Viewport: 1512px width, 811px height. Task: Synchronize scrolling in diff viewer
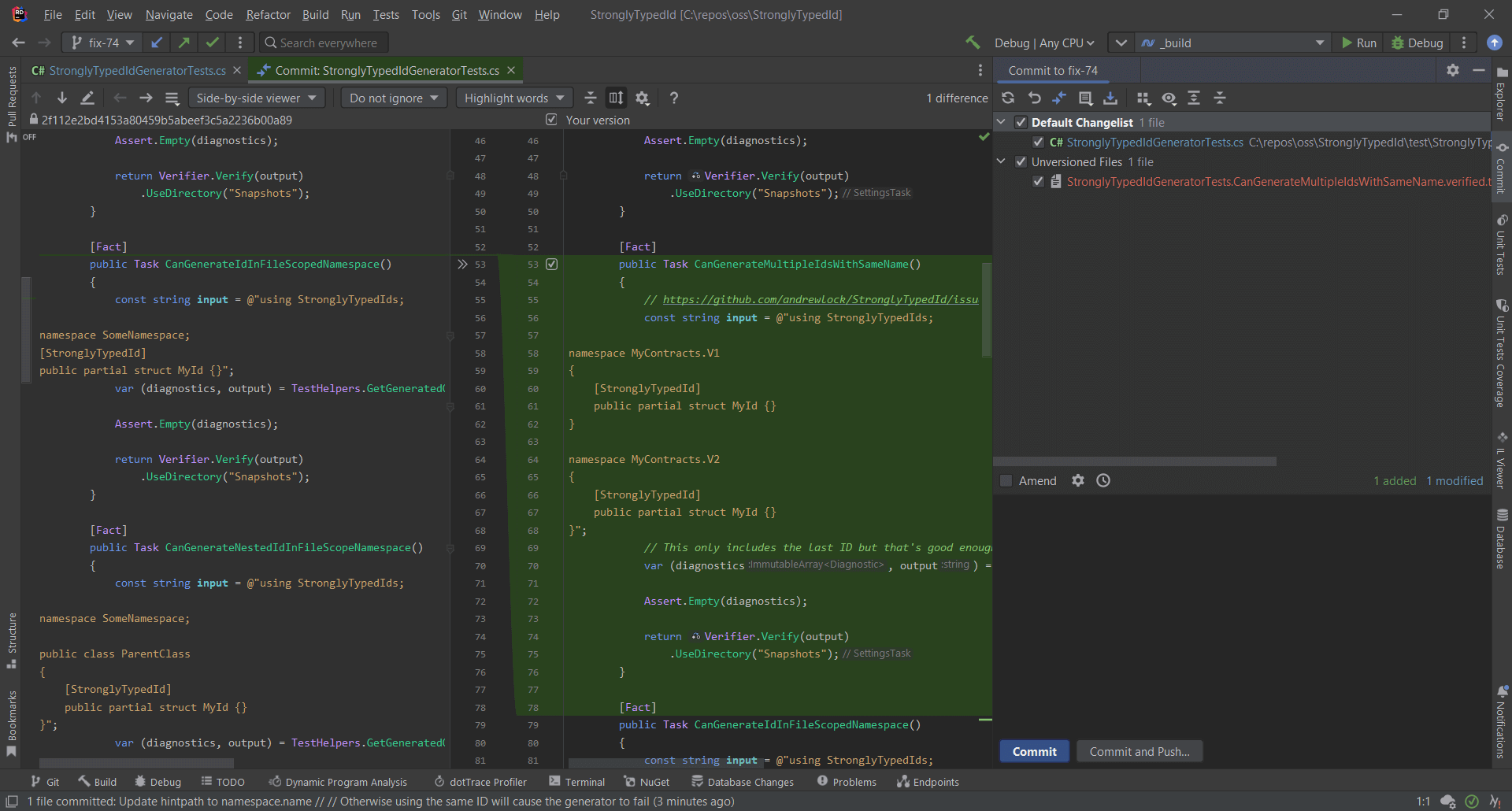pyautogui.click(x=616, y=98)
